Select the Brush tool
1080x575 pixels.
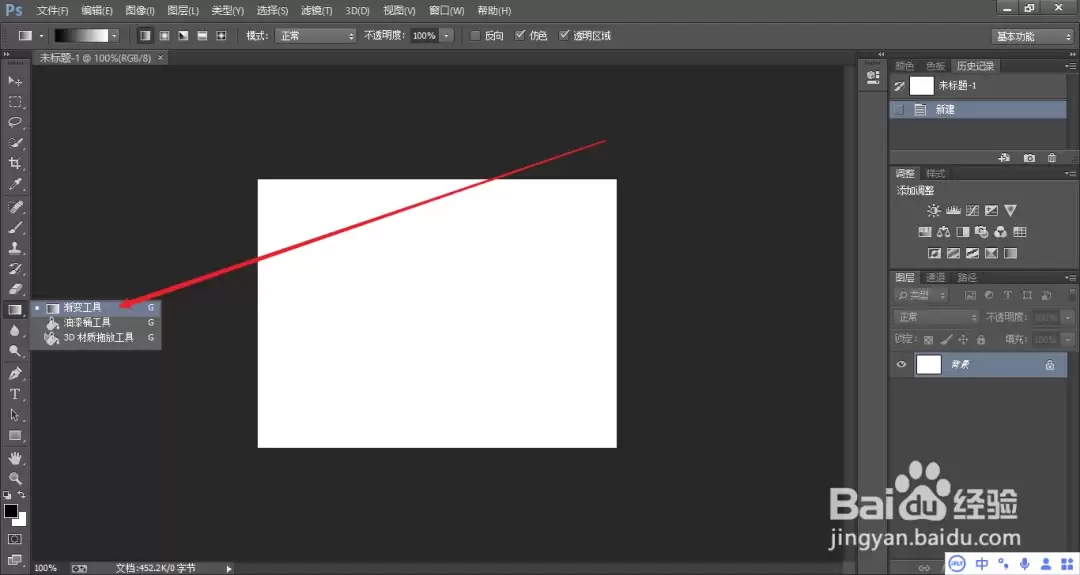tap(14, 227)
